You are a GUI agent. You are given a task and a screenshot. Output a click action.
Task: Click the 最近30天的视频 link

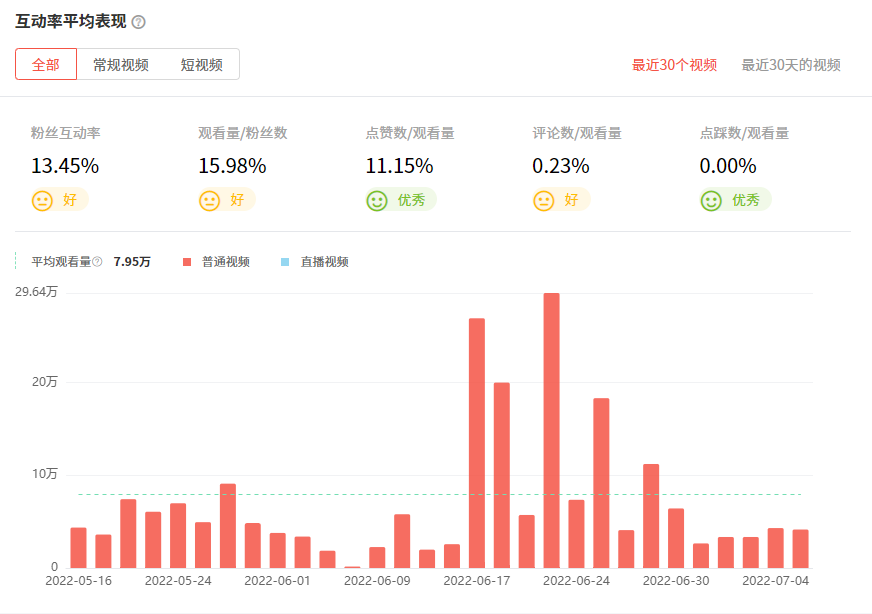pos(793,63)
